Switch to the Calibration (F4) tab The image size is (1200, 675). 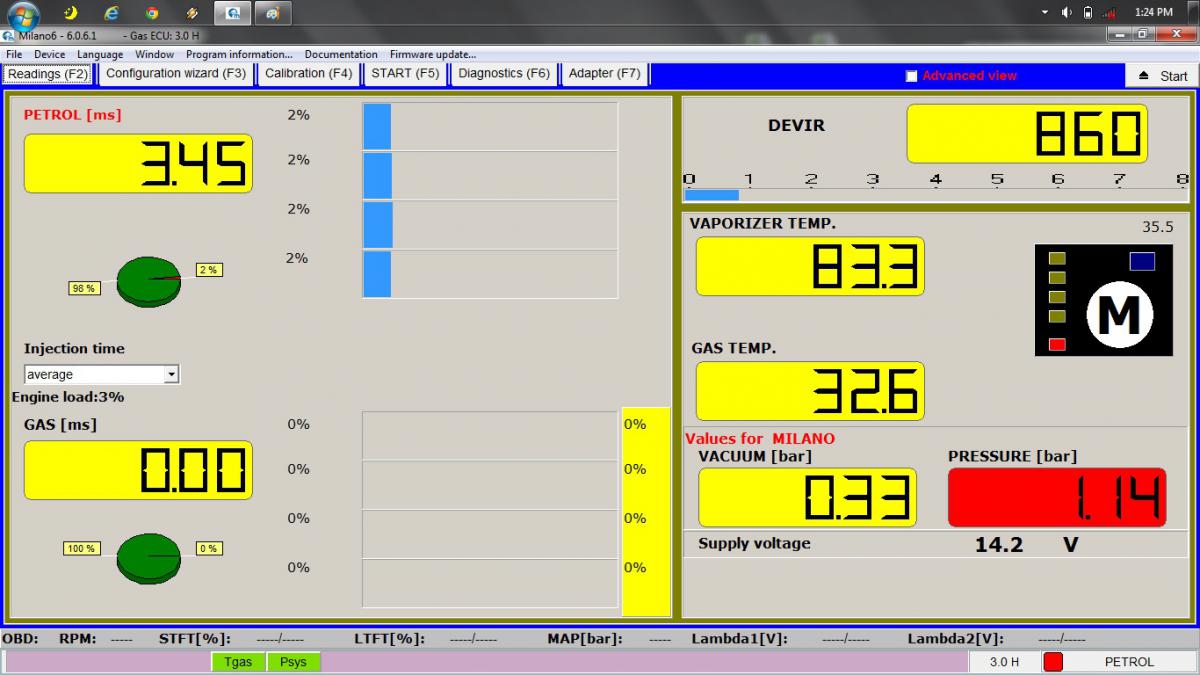click(x=308, y=74)
